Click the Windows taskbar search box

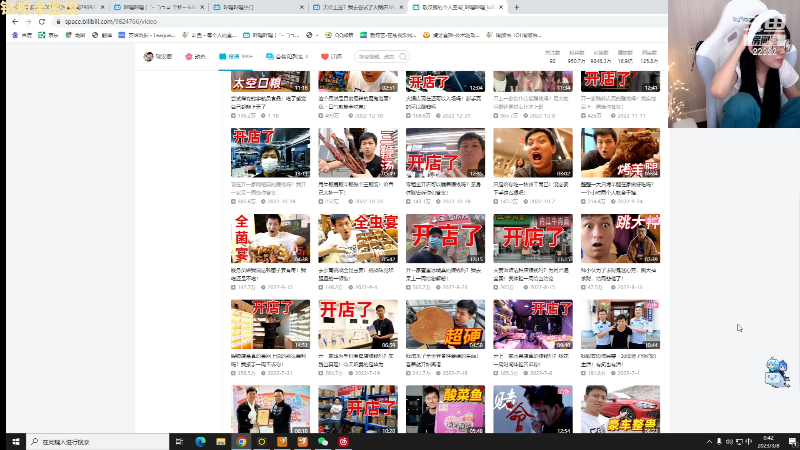pyautogui.click(x=97, y=442)
